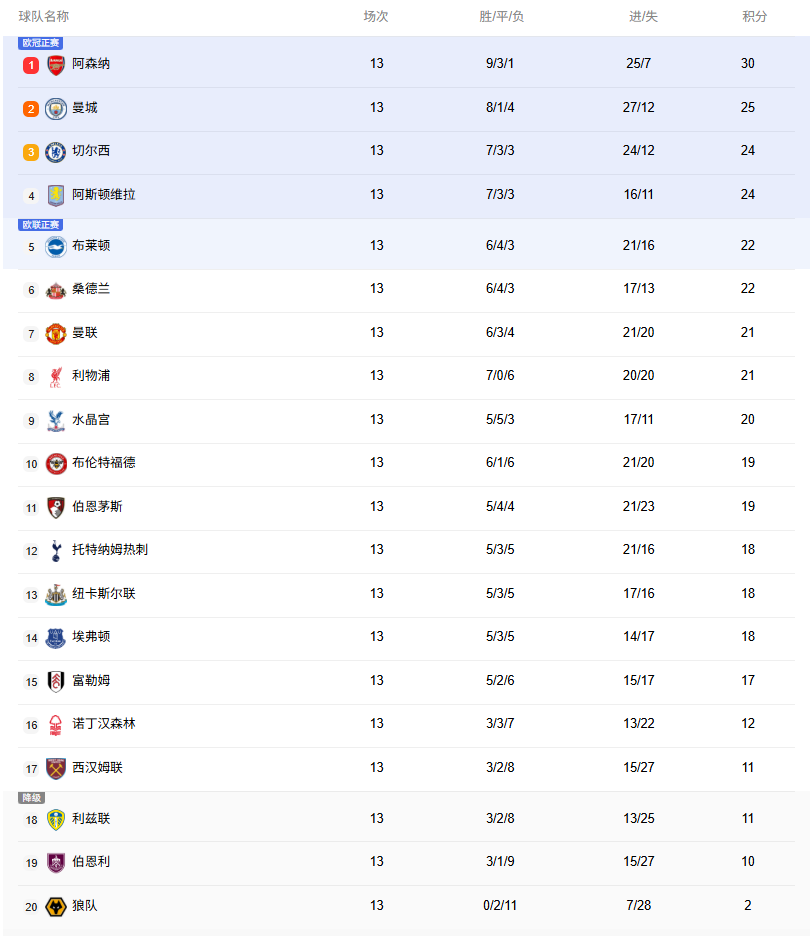811x944 pixels.
Task: Click the 欧冠正赛 zone label
Action: 41,43
